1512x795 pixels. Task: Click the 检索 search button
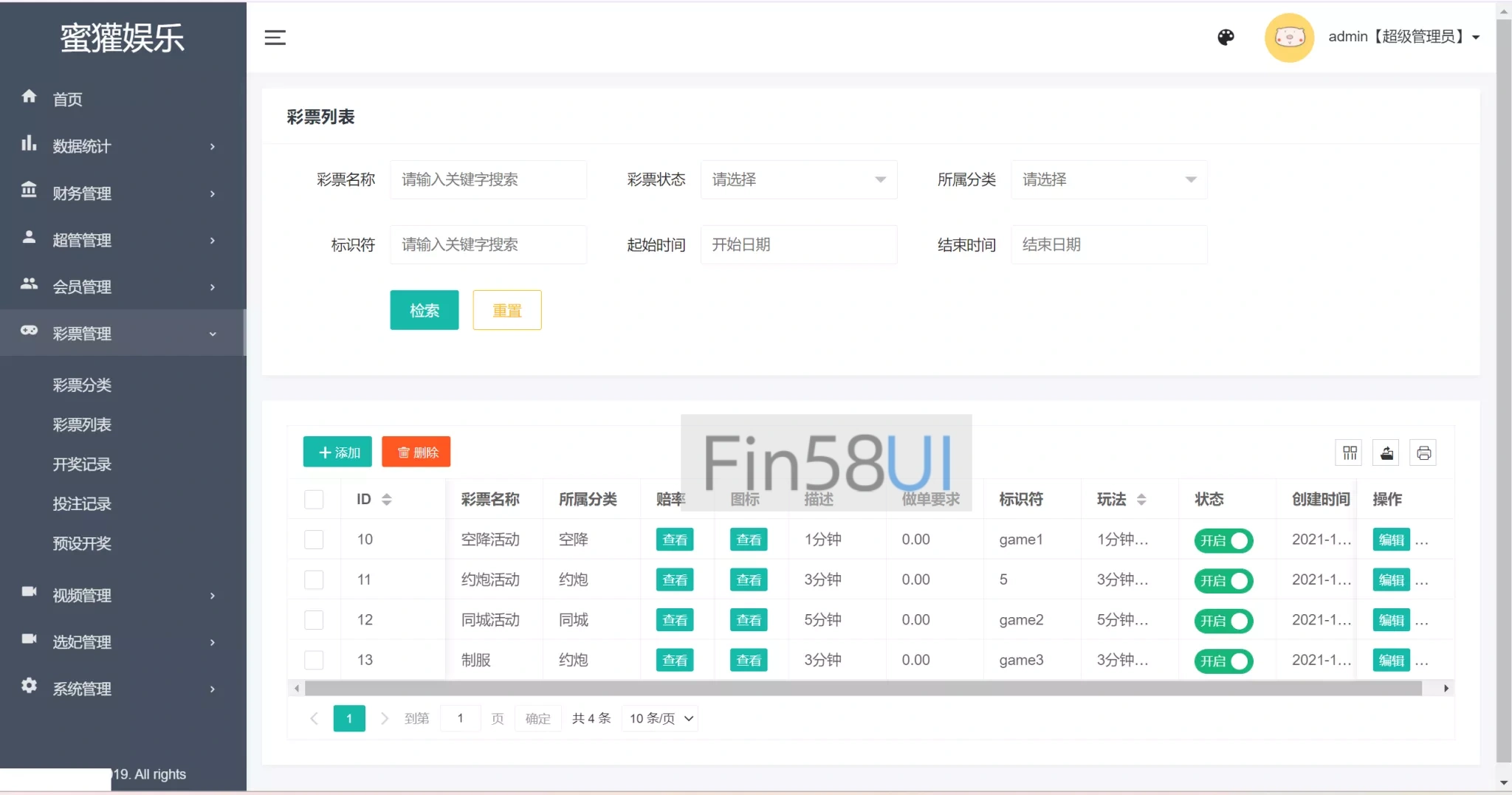(424, 310)
